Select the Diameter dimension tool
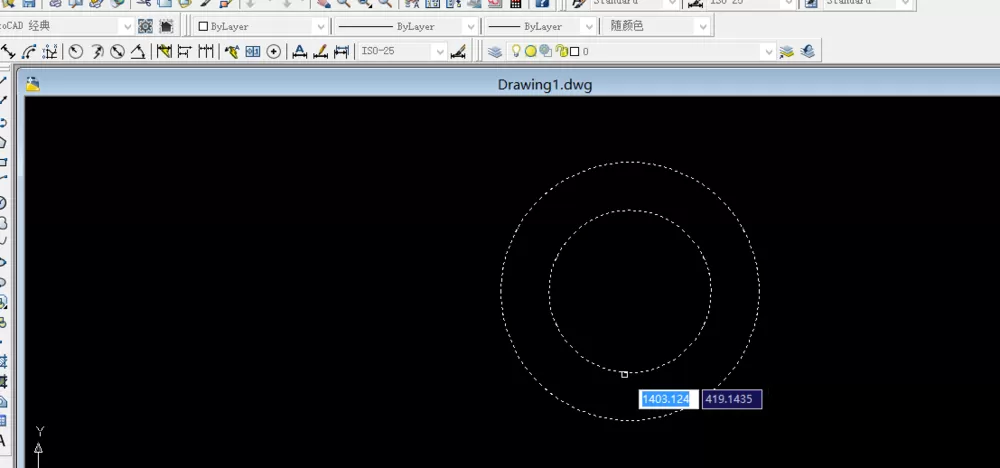The height and width of the screenshot is (468, 1000). click(117, 52)
